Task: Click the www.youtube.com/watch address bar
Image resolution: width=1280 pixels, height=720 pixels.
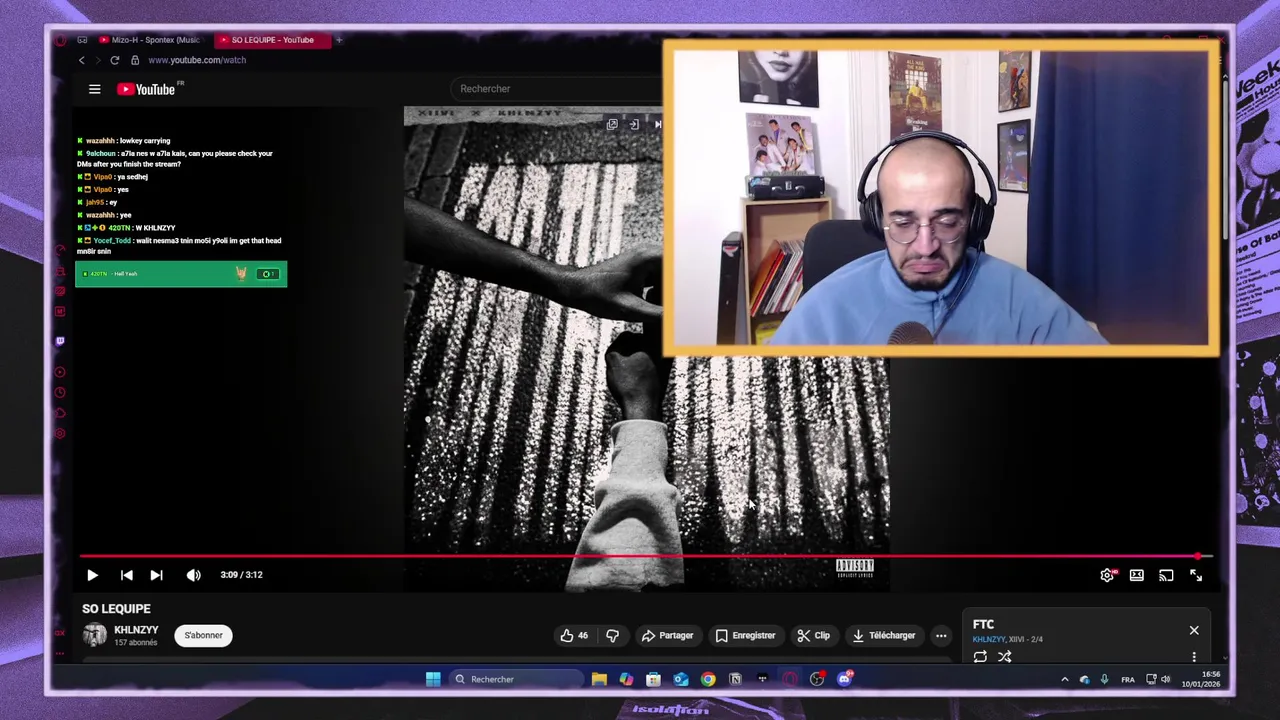Action: (197, 60)
